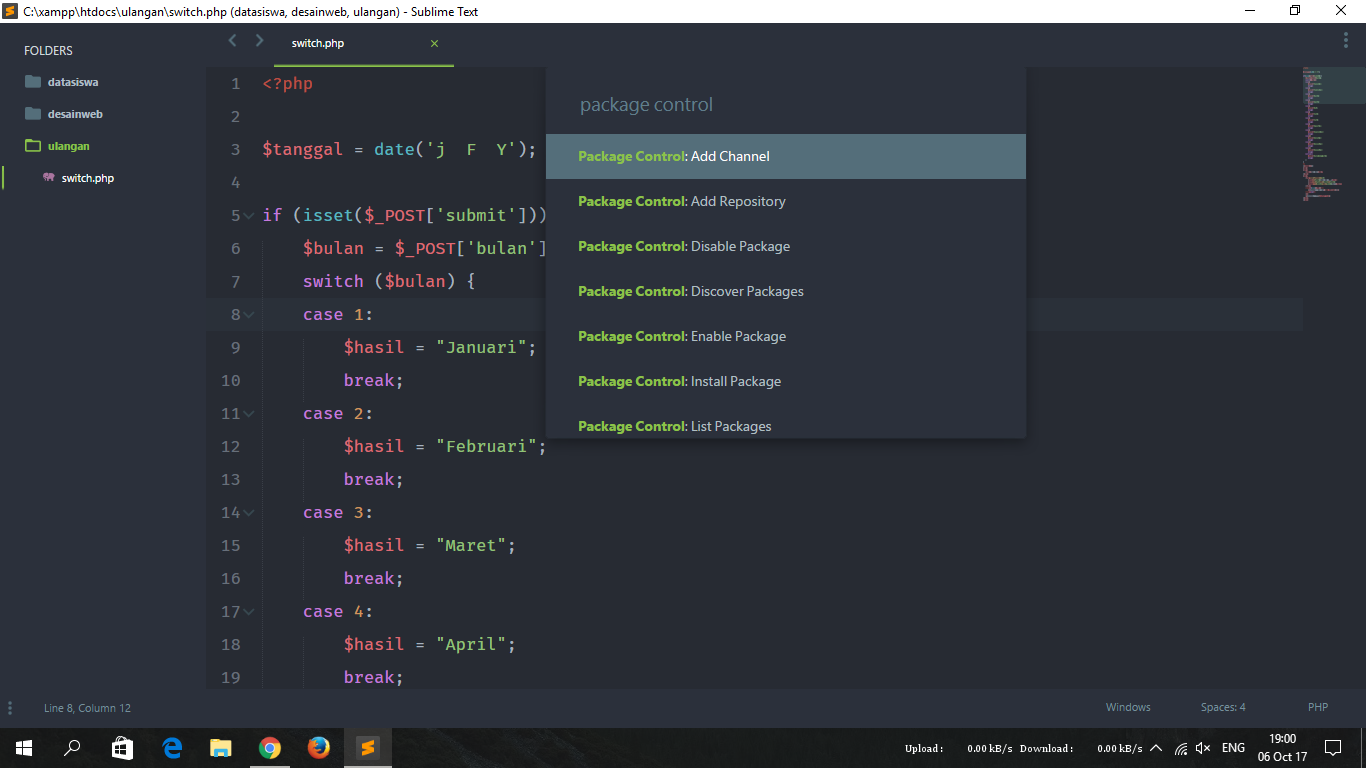Image resolution: width=1366 pixels, height=768 pixels.
Task: Close the switch.php tab
Action: (434, 44)
